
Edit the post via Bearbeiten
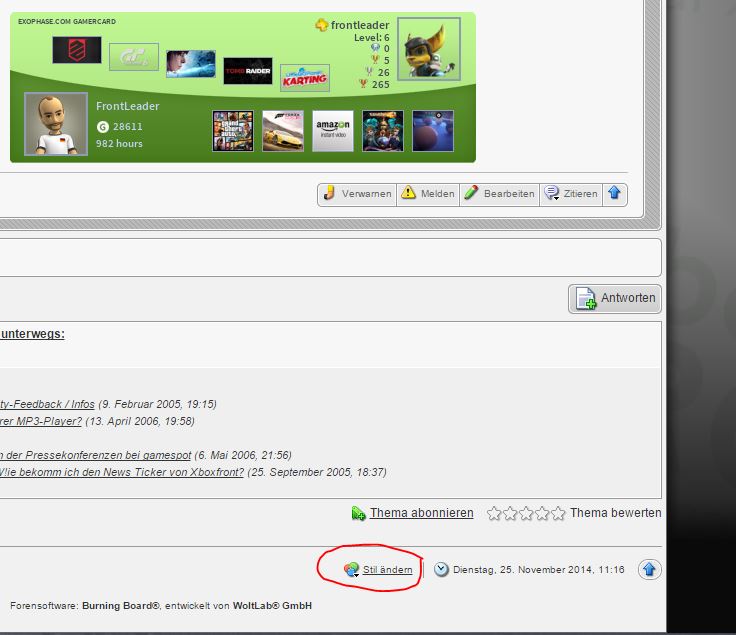[x=499, y=194]
